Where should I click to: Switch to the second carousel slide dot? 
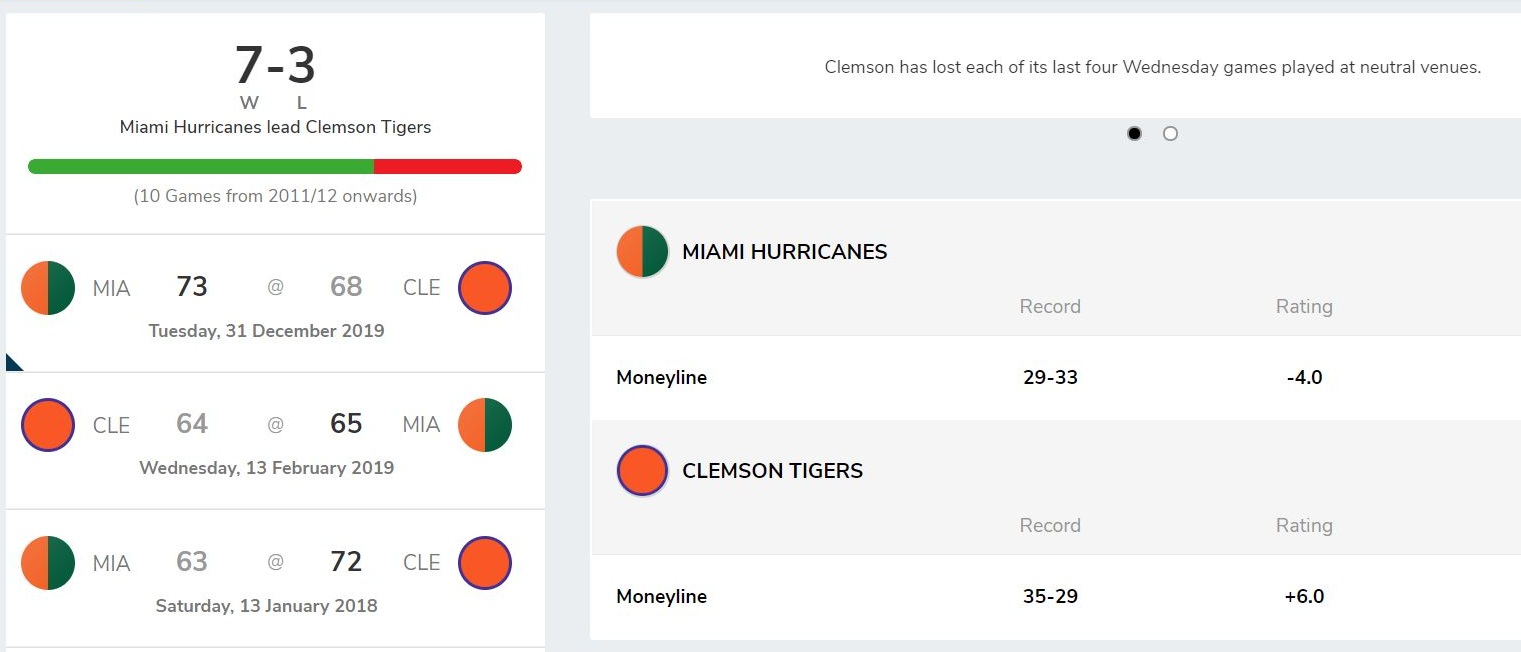click(1170, 133)
